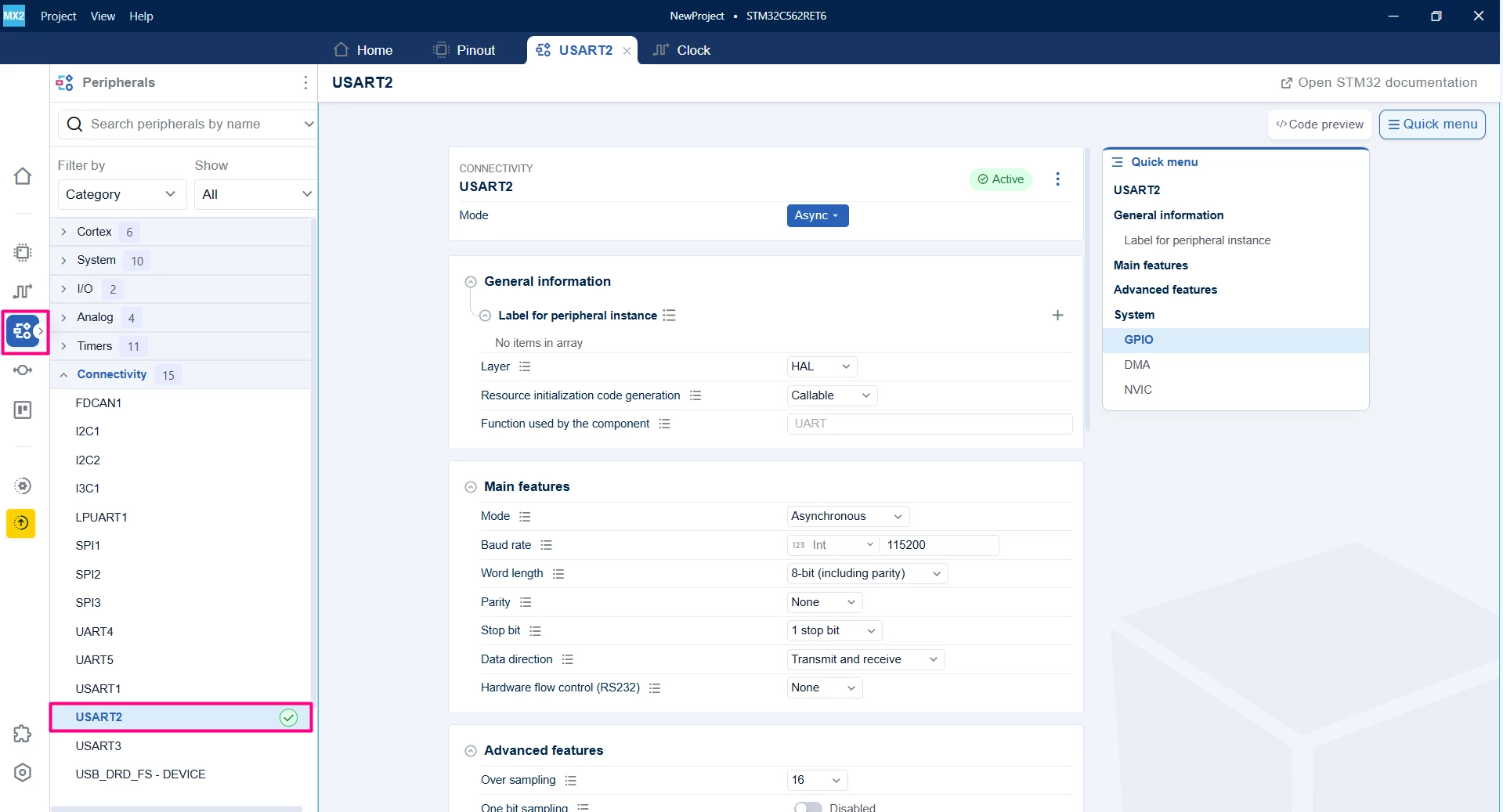Open USART2 card three-dot menu

coord(1057,179)
